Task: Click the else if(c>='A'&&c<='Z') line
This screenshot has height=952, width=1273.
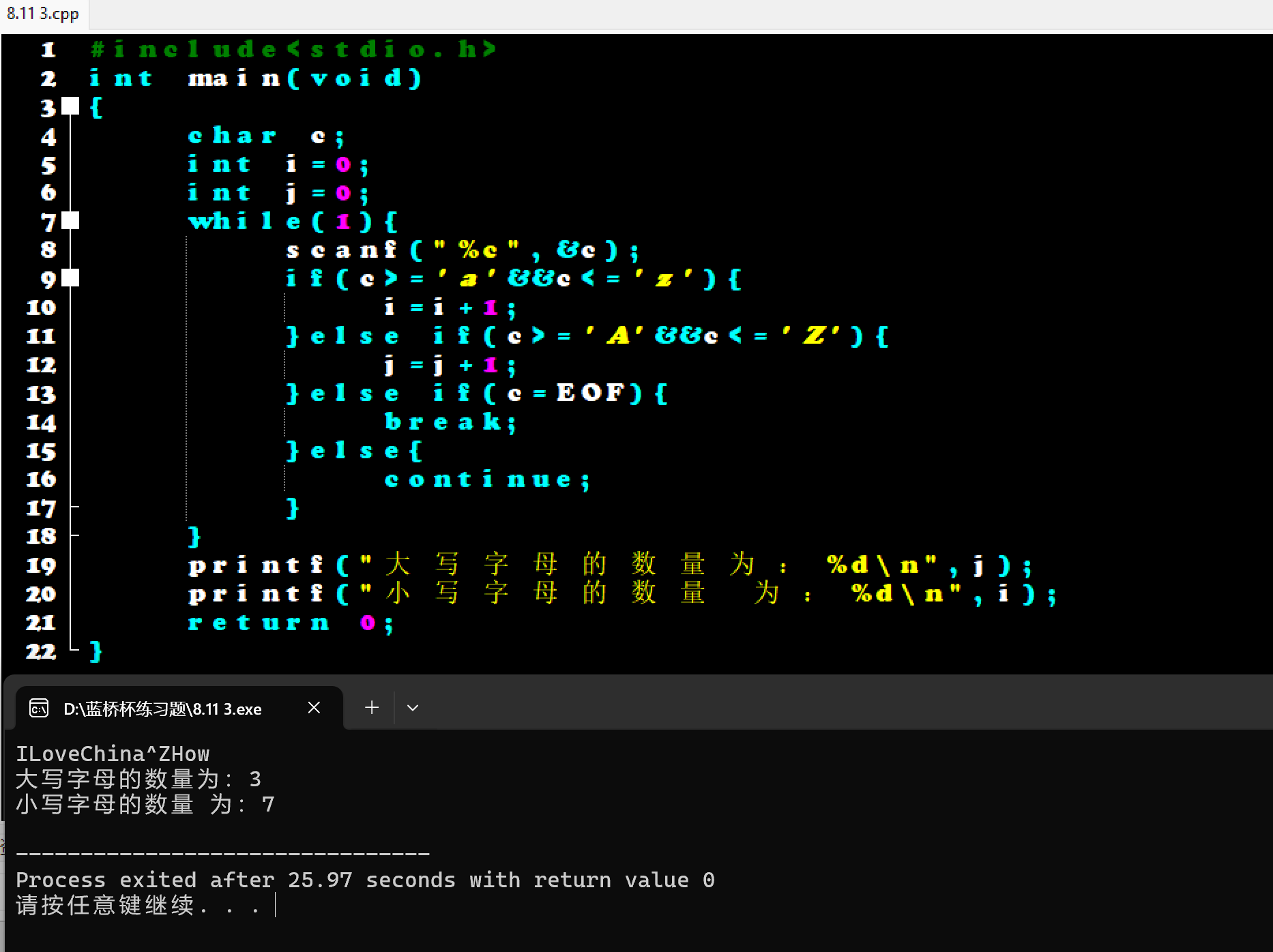Action: [x=587, y=336]
